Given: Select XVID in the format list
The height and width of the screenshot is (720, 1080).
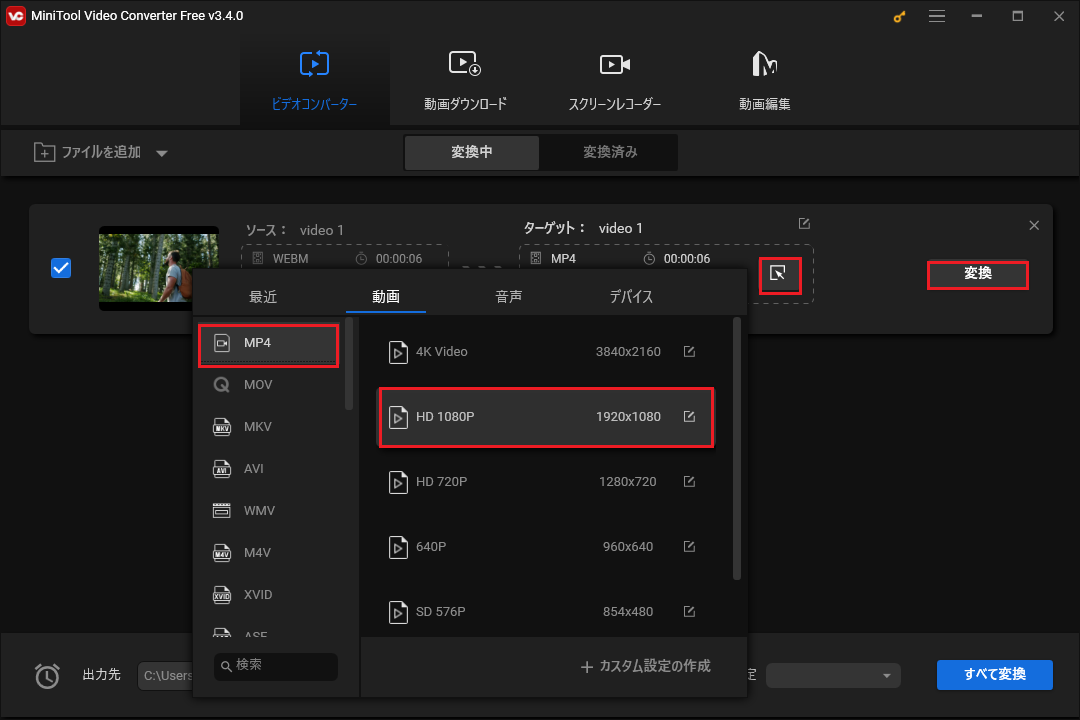Looking at the screenshot, I should pyautogui.click(x=269, y=595).
